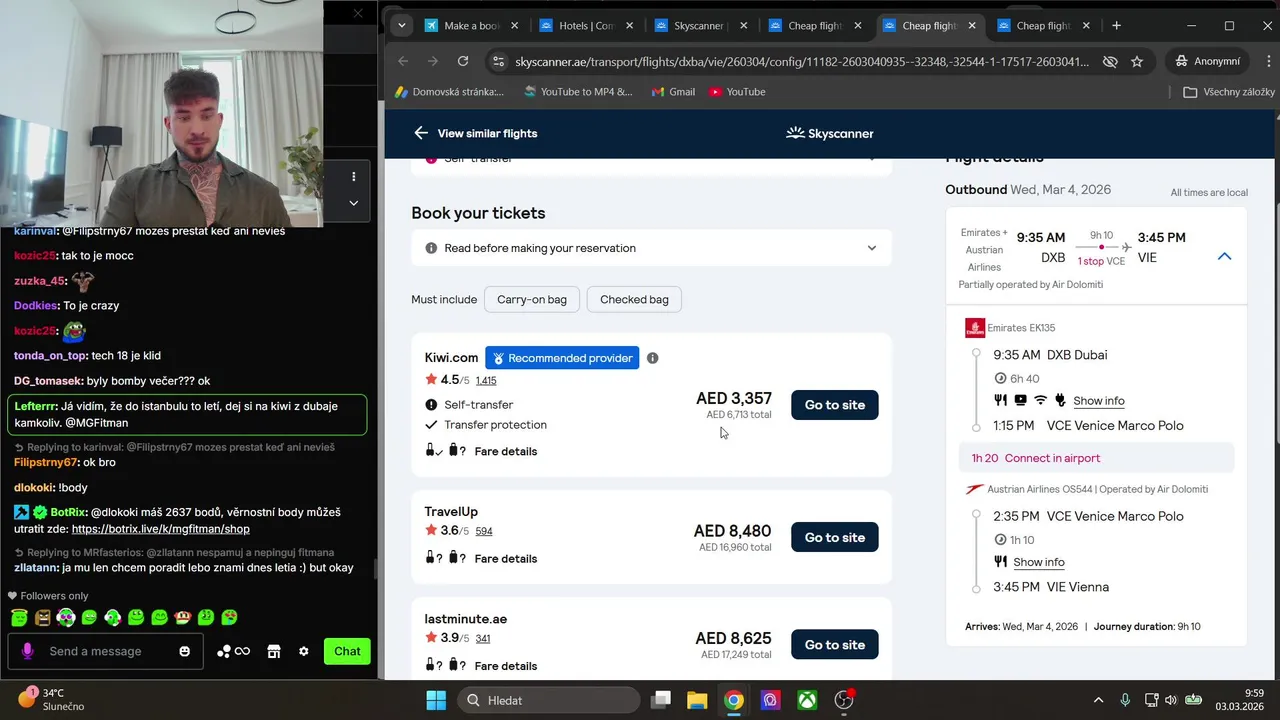1280x720 pixels.
Task: Bookmark this page with the star icon
Action: pyautogui.click(x=1137, y=61)
